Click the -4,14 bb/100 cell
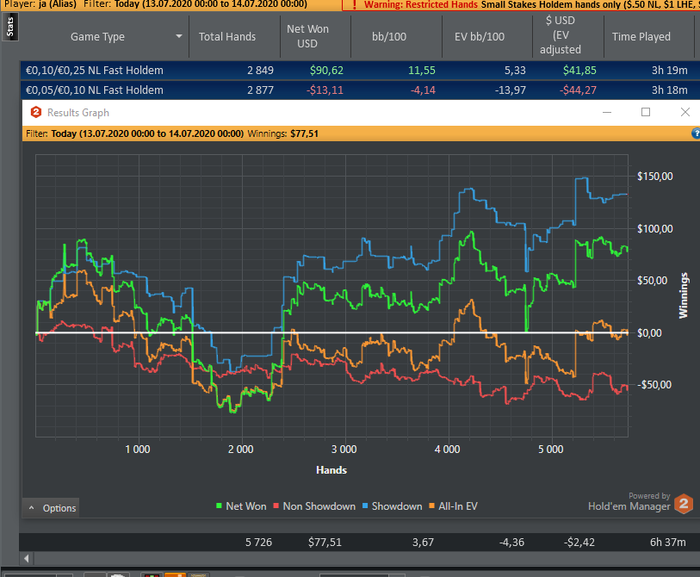Image resolution: width=700 pixels, height=577 pixels. click(423, 90)
